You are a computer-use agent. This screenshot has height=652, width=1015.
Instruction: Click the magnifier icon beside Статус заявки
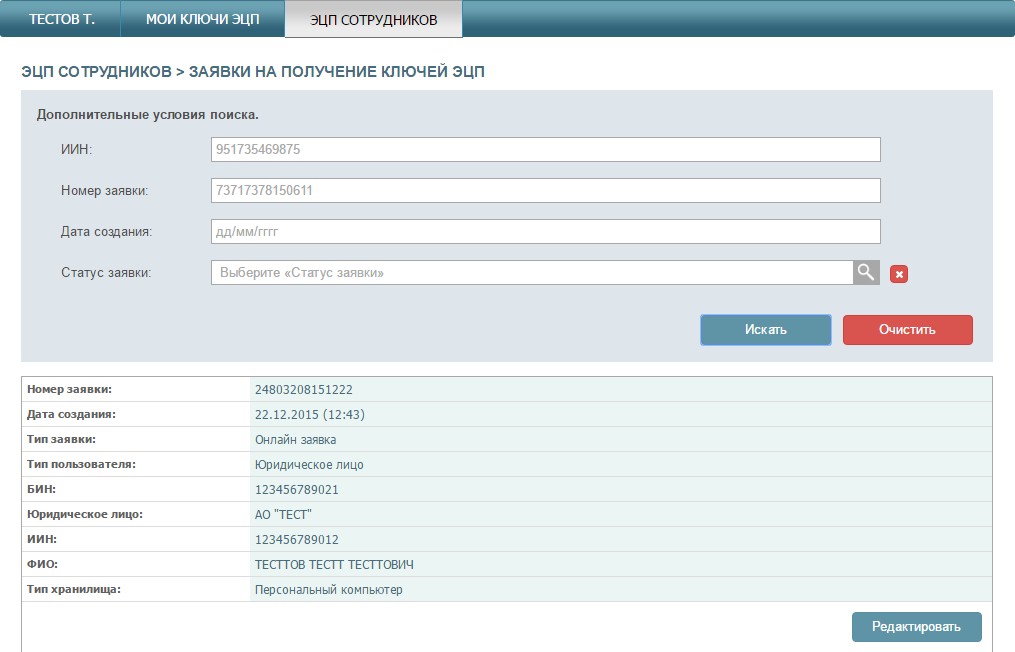coord(866,272)
